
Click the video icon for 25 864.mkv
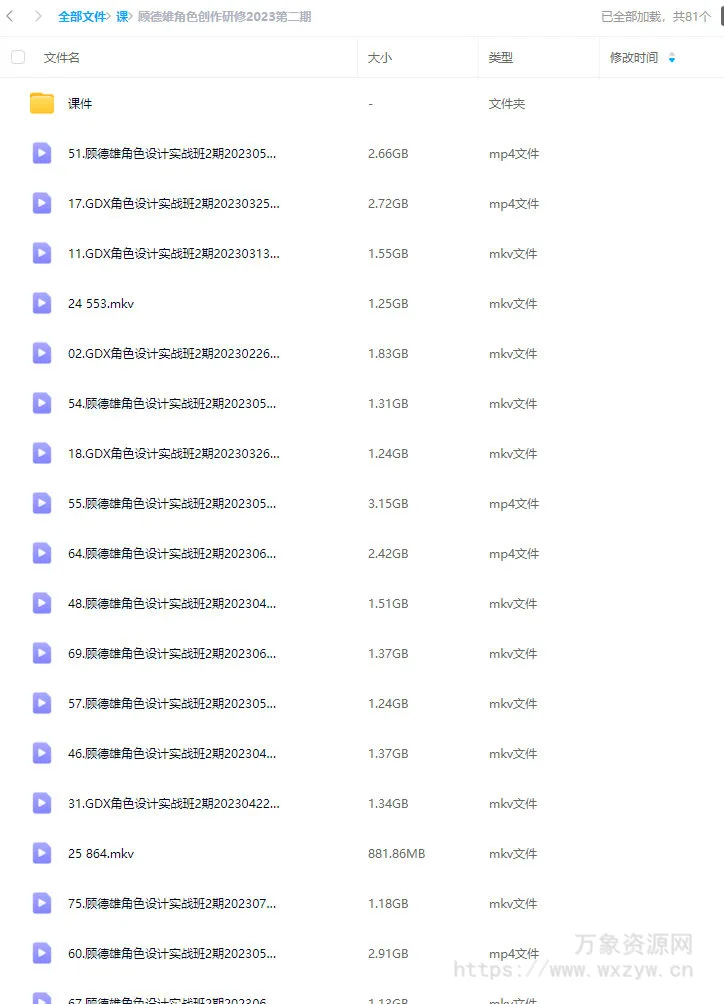42,853
